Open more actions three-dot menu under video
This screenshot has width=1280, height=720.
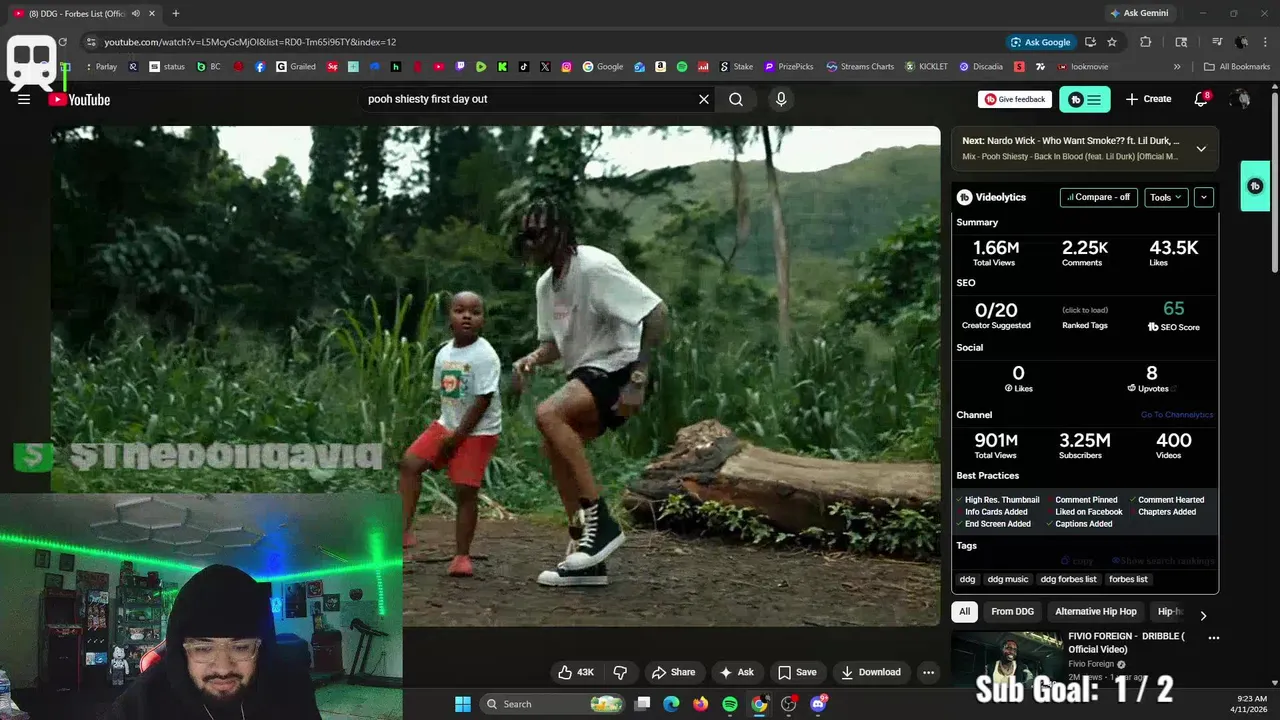[928, 672]
